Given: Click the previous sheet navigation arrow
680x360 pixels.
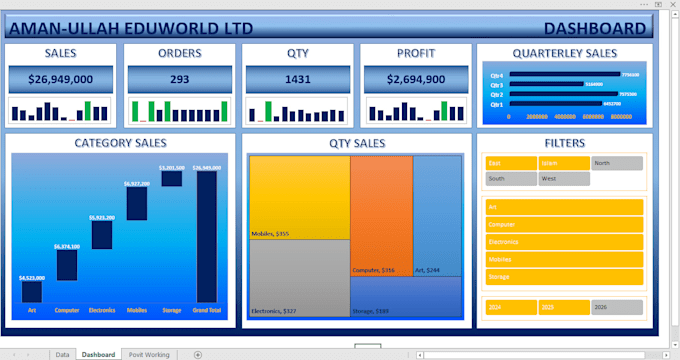Looking at the screenshot, I should click(x=14, y=354).
